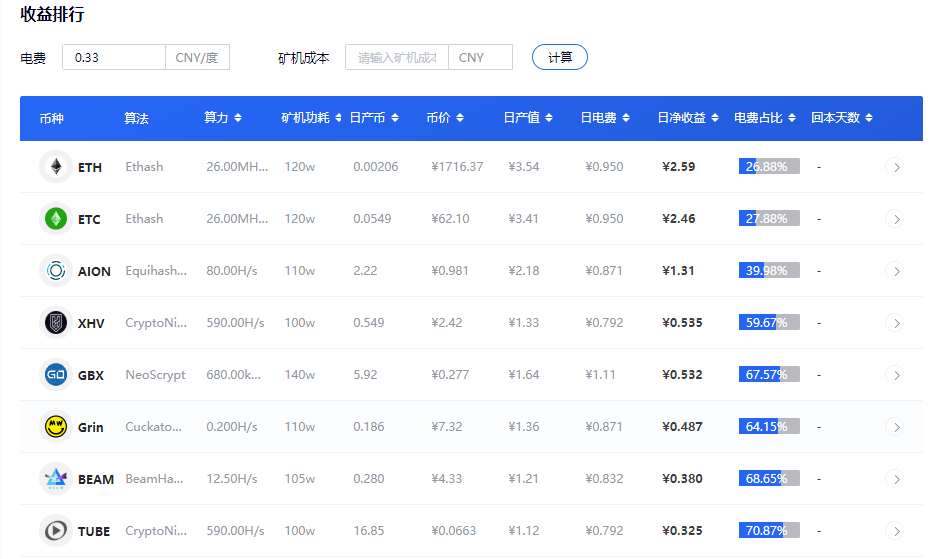Sort by 回本天数 column
This screenshot has height=559, width=933.
[841, 118]
